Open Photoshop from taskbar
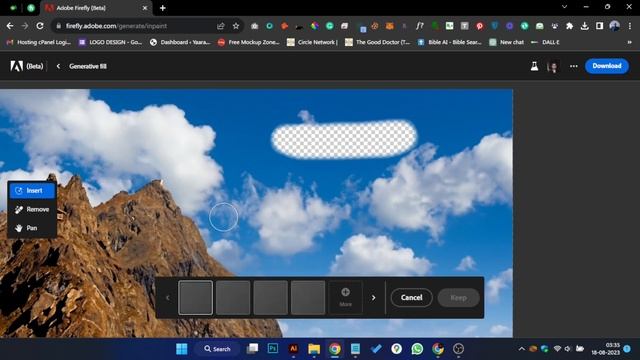This screenshot has width=640, height=360. [x=273, y=349]
